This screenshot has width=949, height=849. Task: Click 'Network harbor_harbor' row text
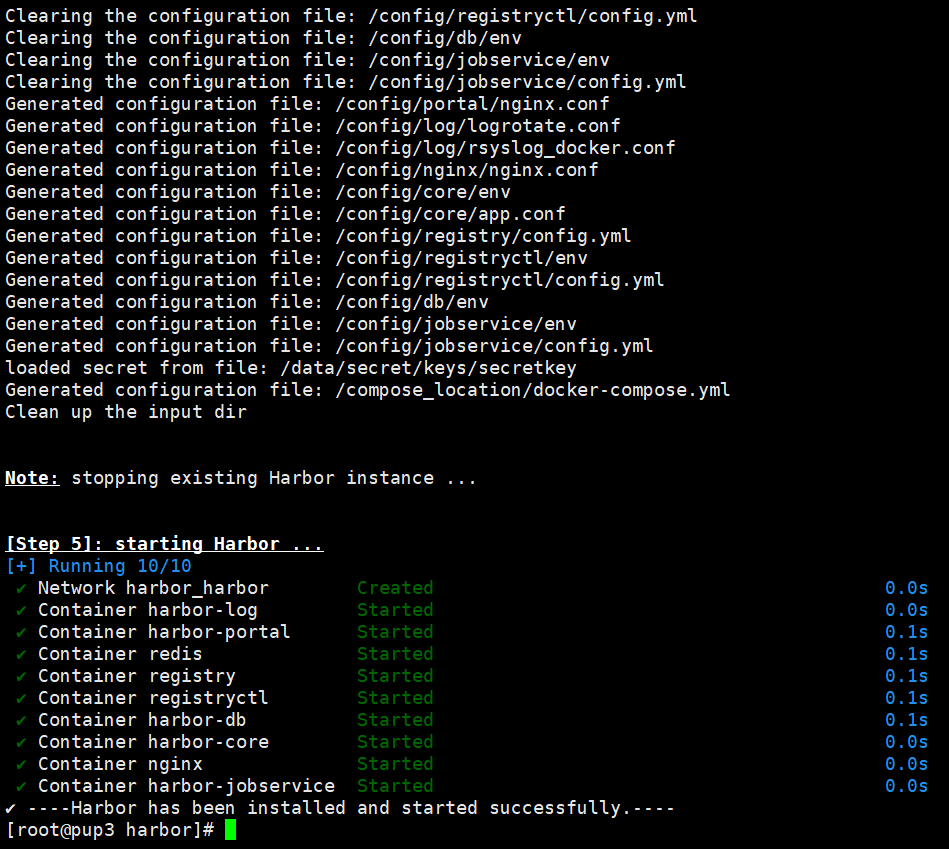pyautogui.click(x=153, y=588)
